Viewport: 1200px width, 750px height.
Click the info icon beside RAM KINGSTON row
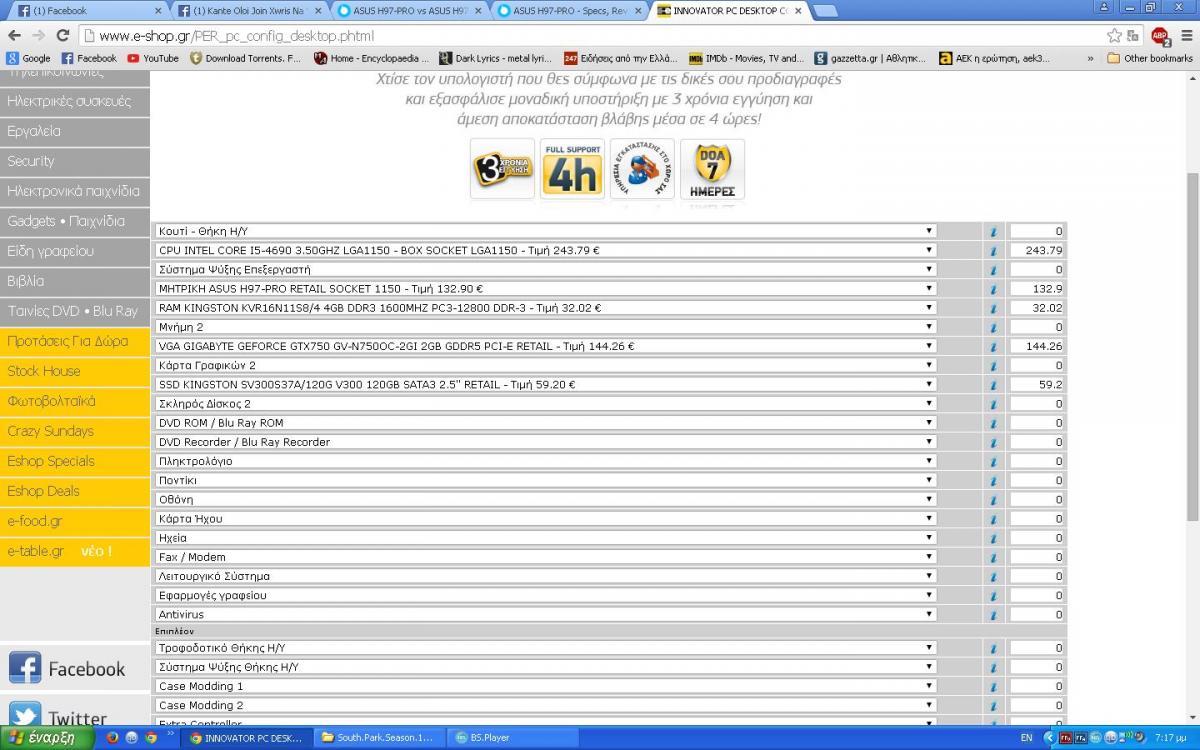(993, 308)
